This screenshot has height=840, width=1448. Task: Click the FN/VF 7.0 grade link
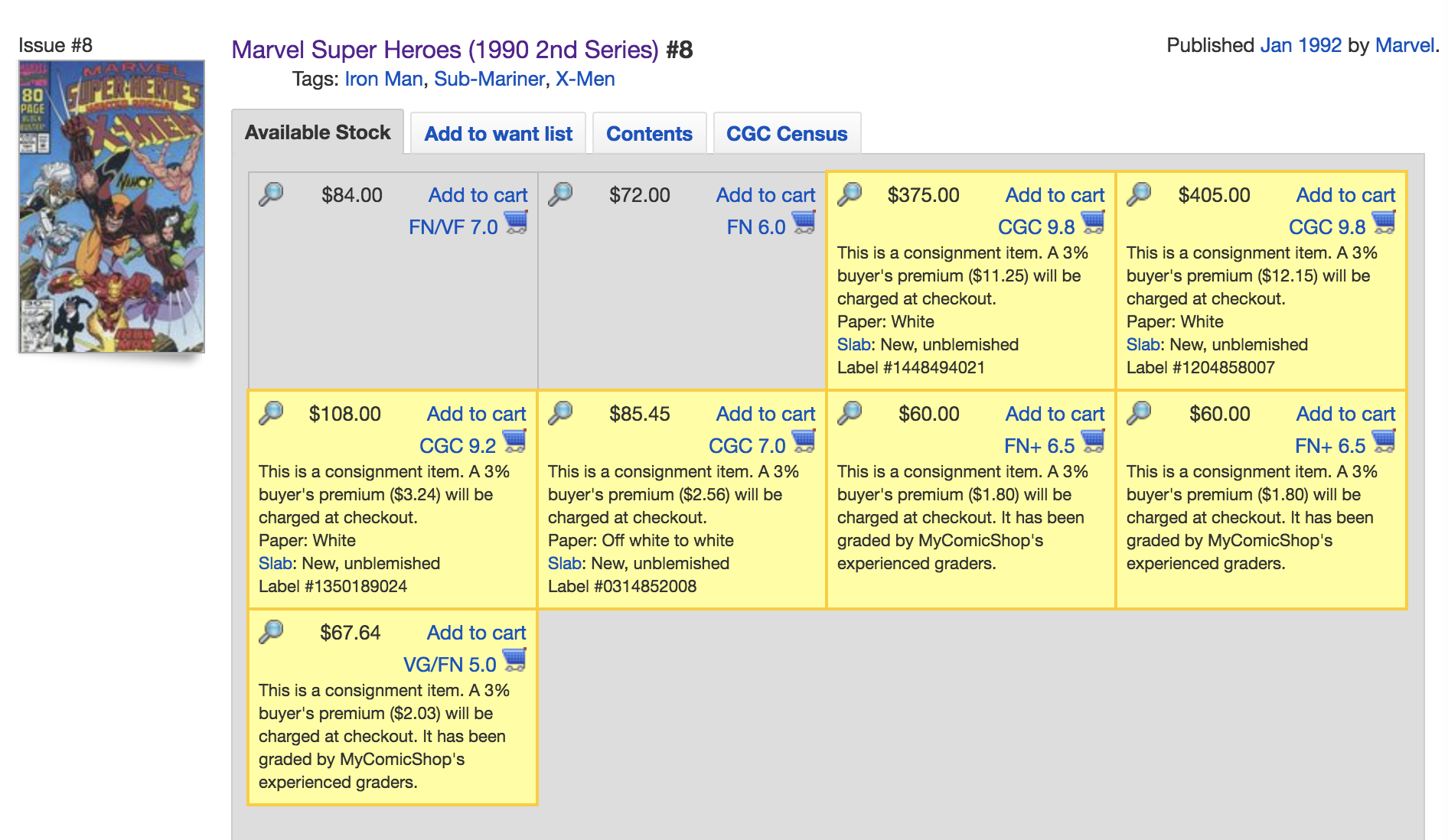click(453, 227)
